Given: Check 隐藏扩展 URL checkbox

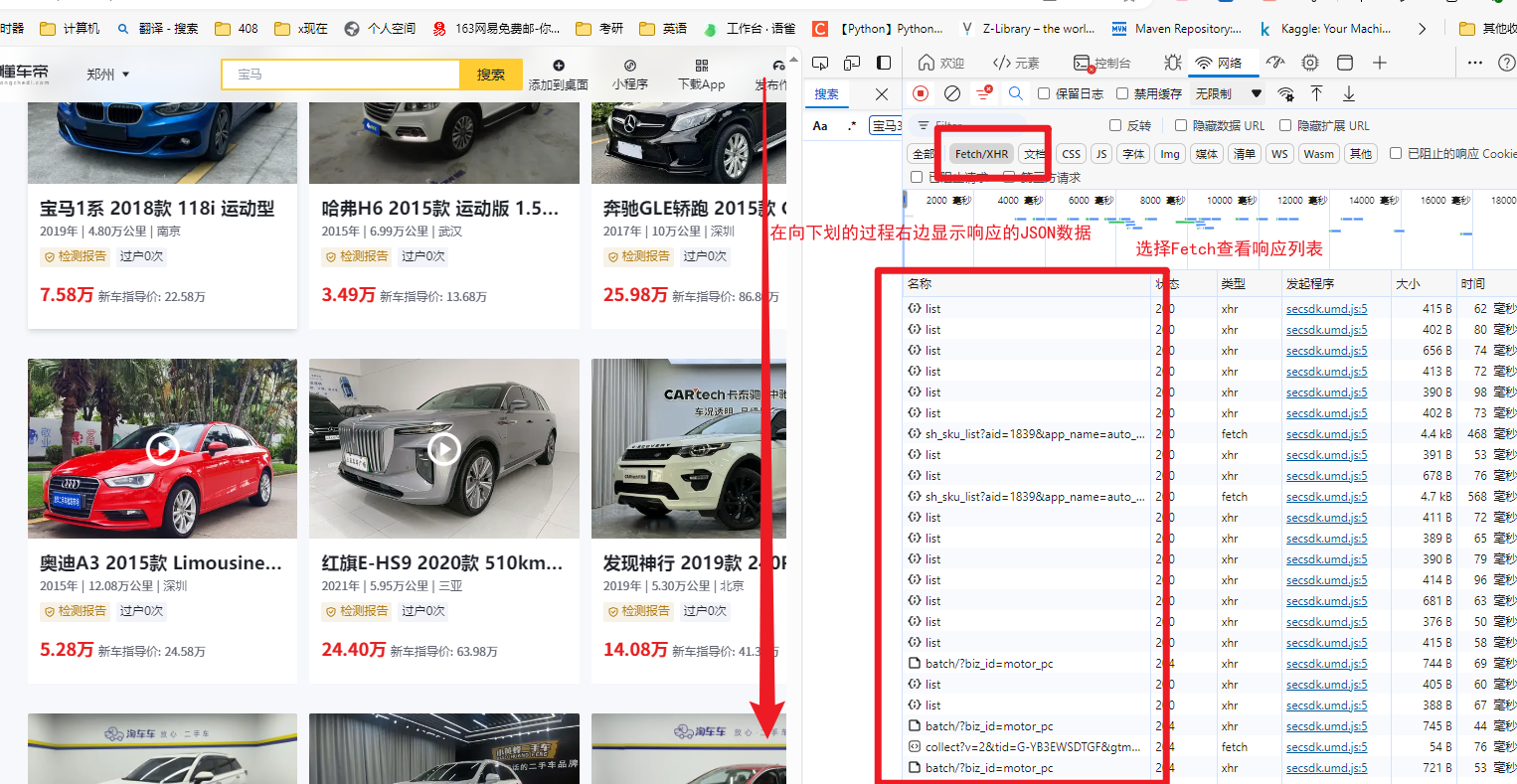Looking at the screenshot, I should 1285,125.
